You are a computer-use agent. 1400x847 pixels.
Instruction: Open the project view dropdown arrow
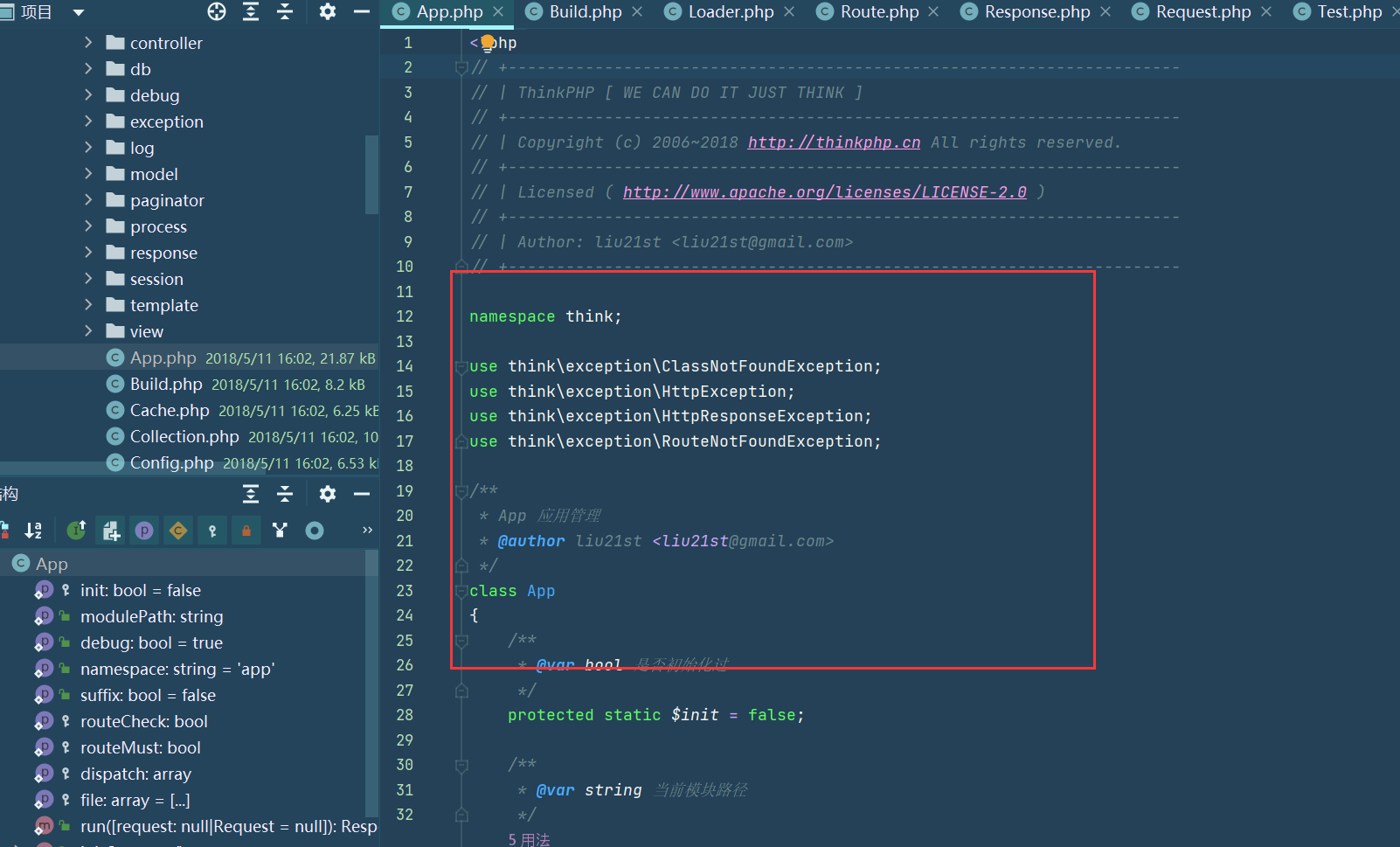[79, 12]
